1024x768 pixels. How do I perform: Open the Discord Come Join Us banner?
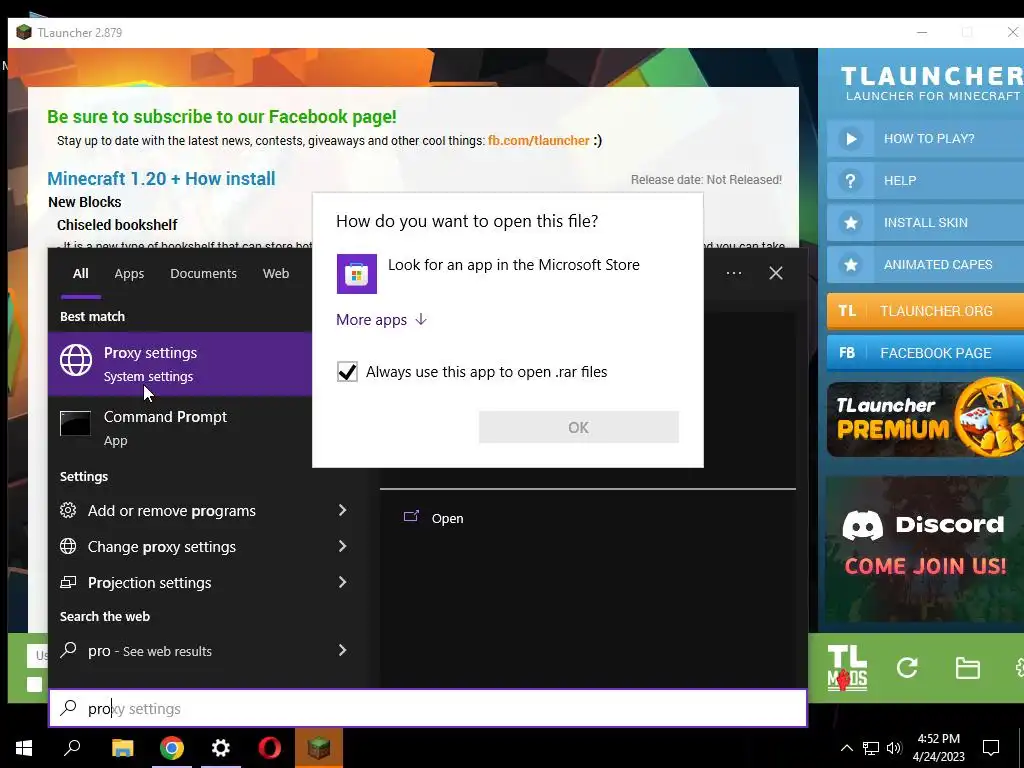[925, 549]
